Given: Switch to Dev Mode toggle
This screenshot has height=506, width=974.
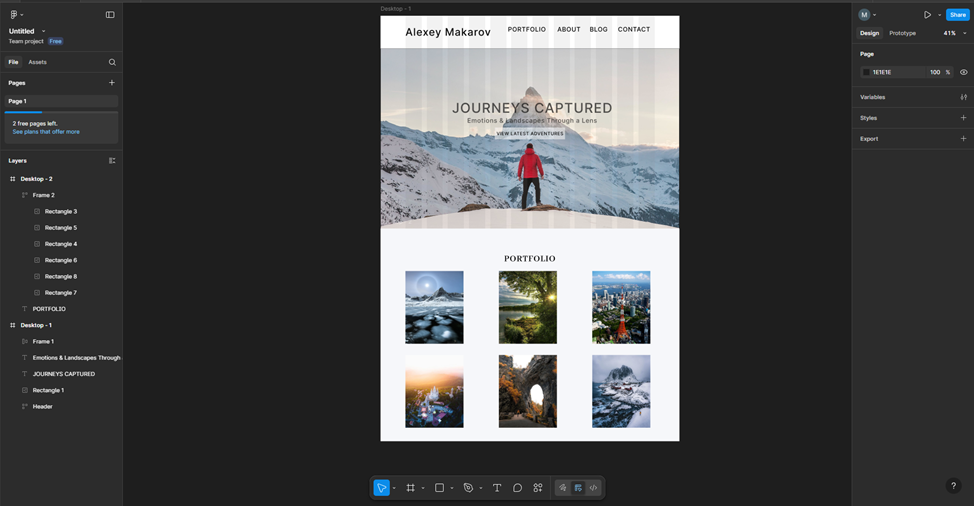Looking at the screenshot, I should [x=593, y=488].
